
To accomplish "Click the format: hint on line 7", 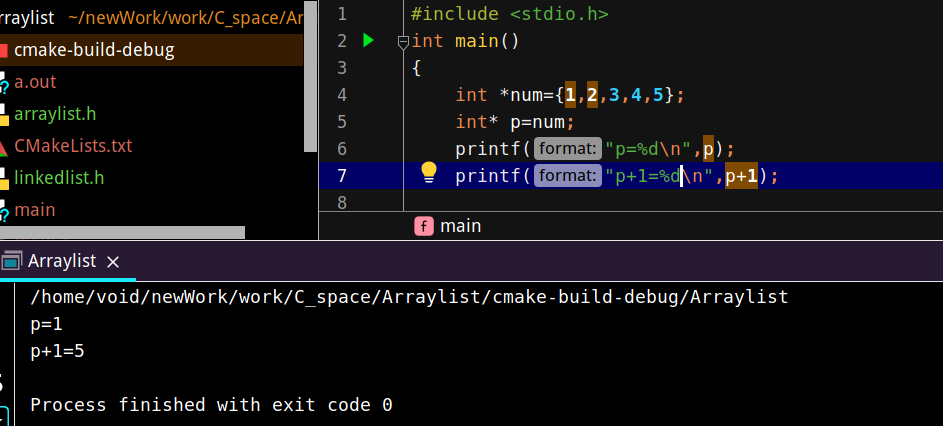I will coord(567,176).
